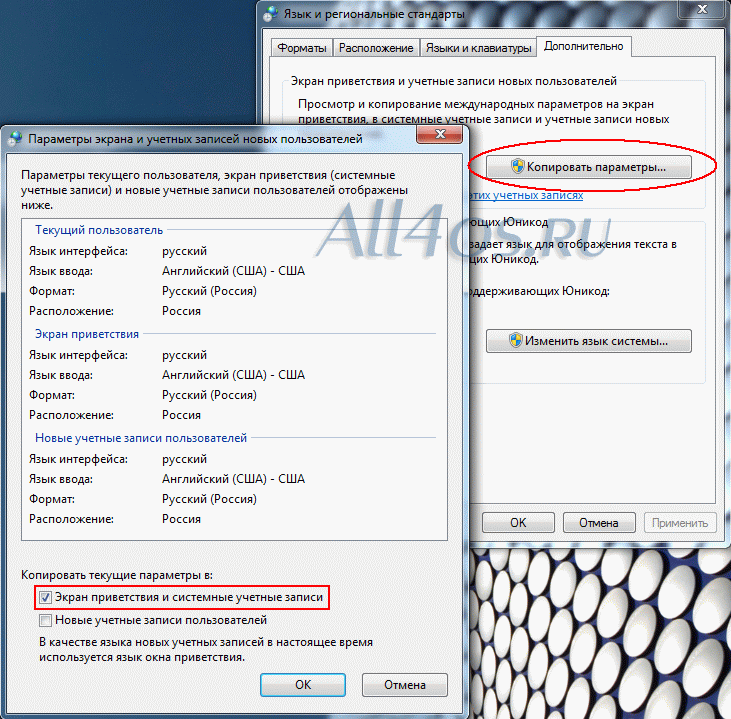
Task: Open the Форматы tab
Action: coord(302,48)
